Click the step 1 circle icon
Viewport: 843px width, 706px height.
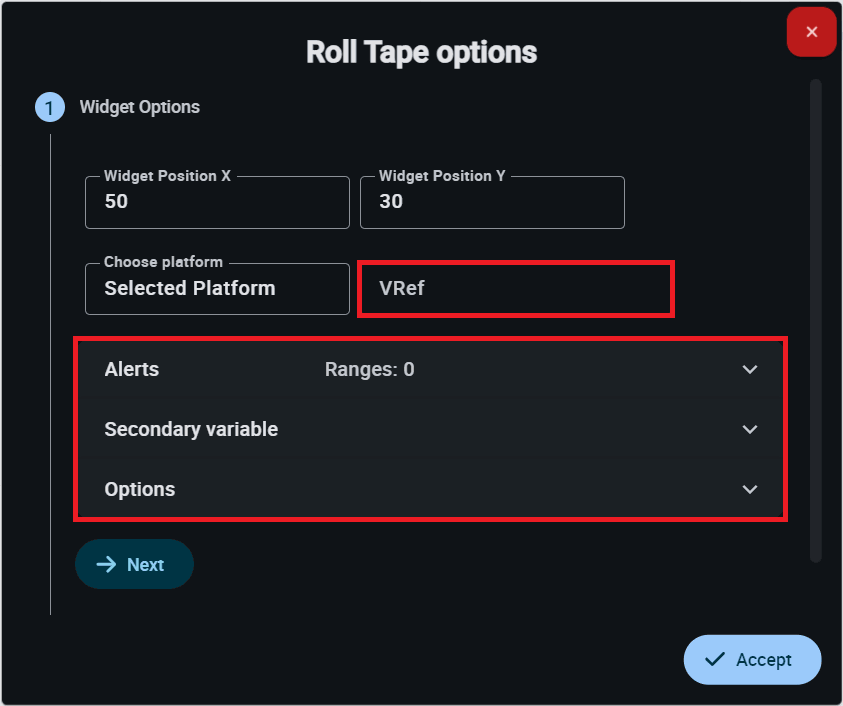pyautogui.click(x=50, y=107)
